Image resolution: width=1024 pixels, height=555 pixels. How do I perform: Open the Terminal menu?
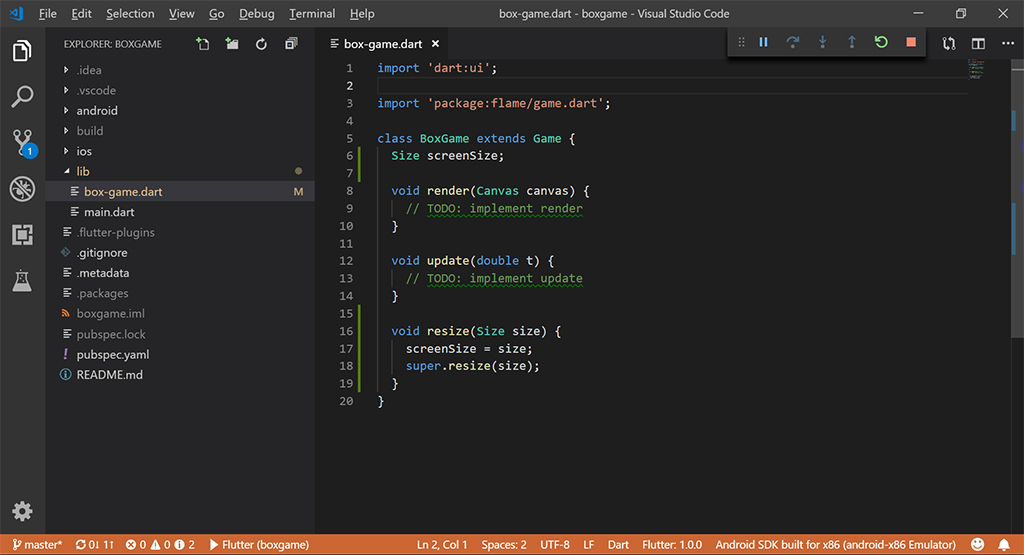click(312, 14)
